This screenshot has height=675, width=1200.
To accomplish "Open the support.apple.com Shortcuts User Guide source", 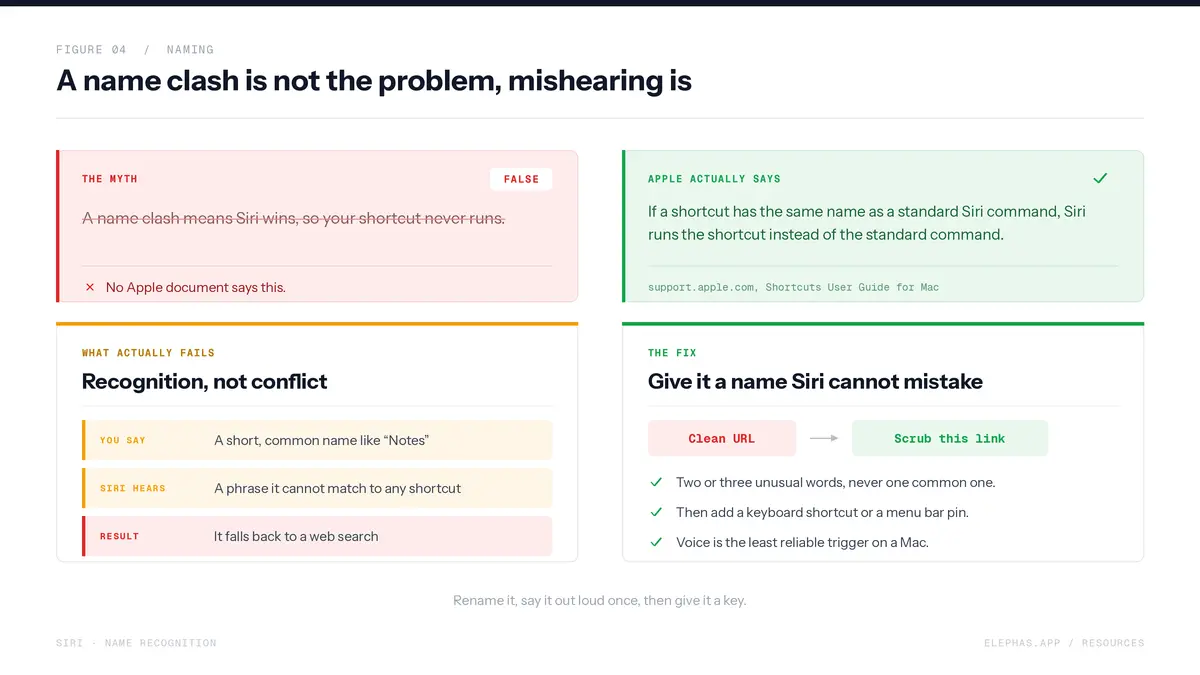I will coord(793,287).
